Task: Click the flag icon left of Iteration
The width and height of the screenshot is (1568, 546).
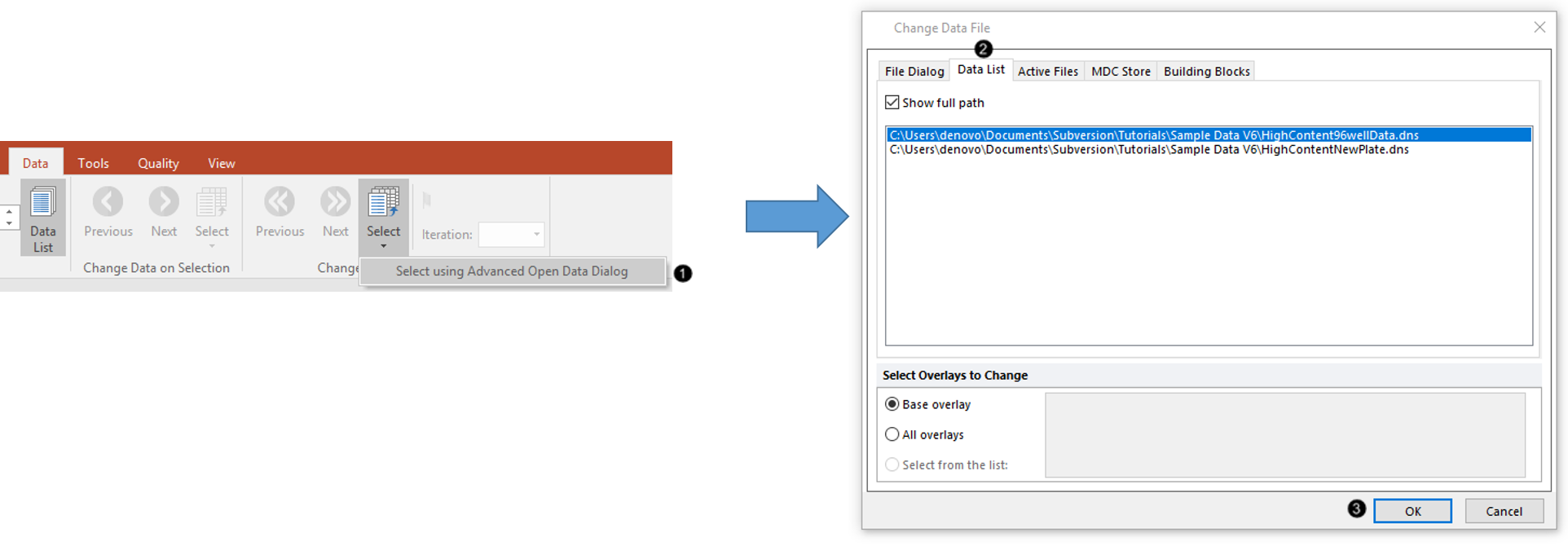Action: tap(427, 200)
